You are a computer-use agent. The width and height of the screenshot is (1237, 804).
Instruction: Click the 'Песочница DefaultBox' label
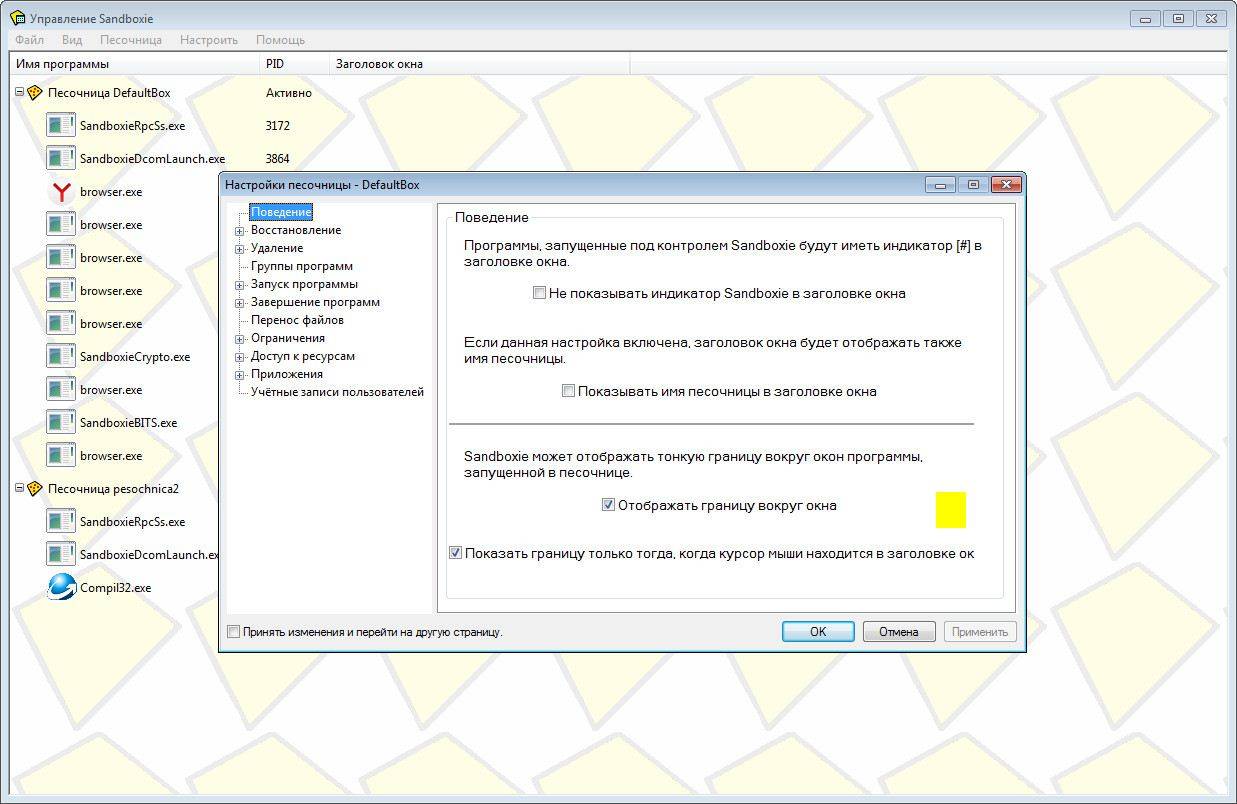tap(109, 93)
